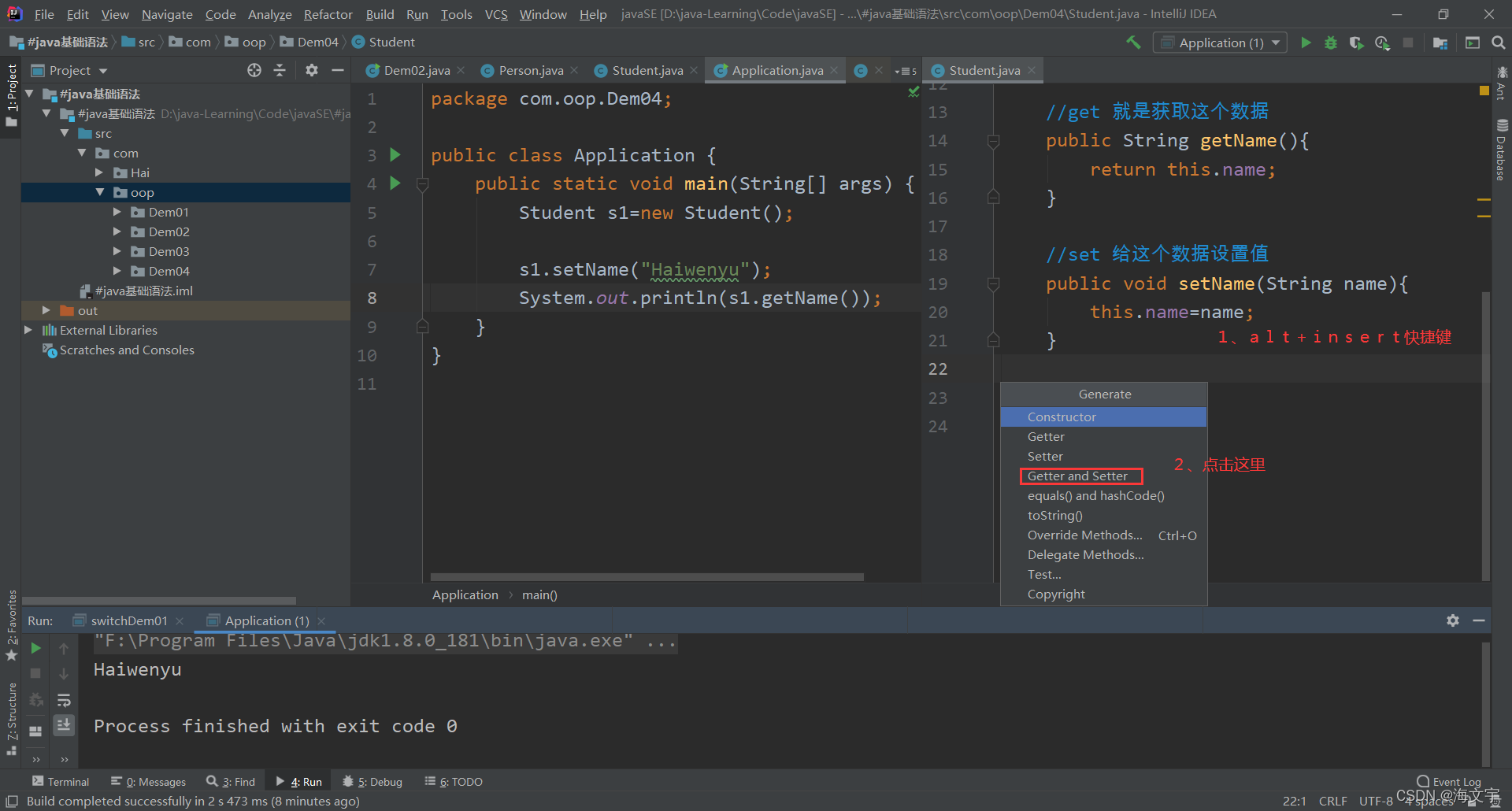Click the Build project hammer icon
This screenshot has width=1512, height=811.
(1133, 43)
